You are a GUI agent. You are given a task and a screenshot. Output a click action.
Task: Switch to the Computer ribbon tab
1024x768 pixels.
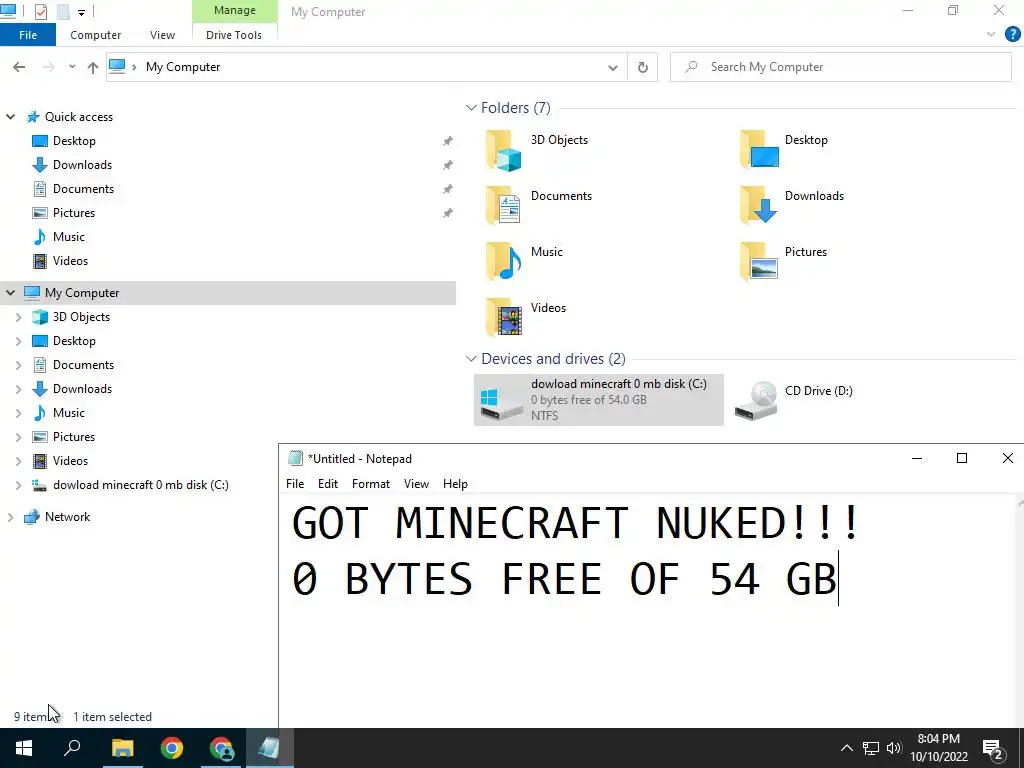[x=95, y=35]
